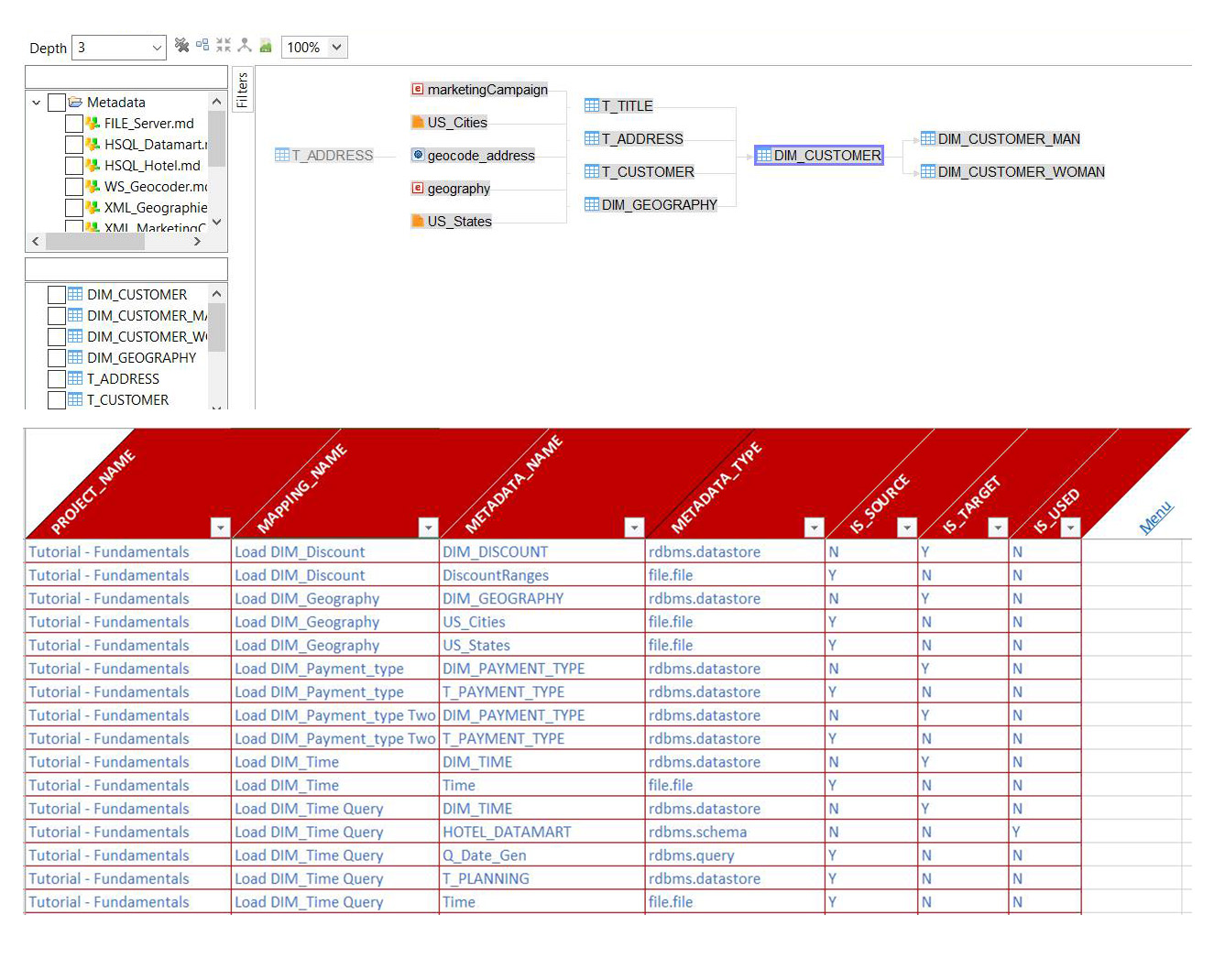Screen dimensions: 1214x980
Task: Select the geocode_address web service node icon
Action: tap(418, 155)
